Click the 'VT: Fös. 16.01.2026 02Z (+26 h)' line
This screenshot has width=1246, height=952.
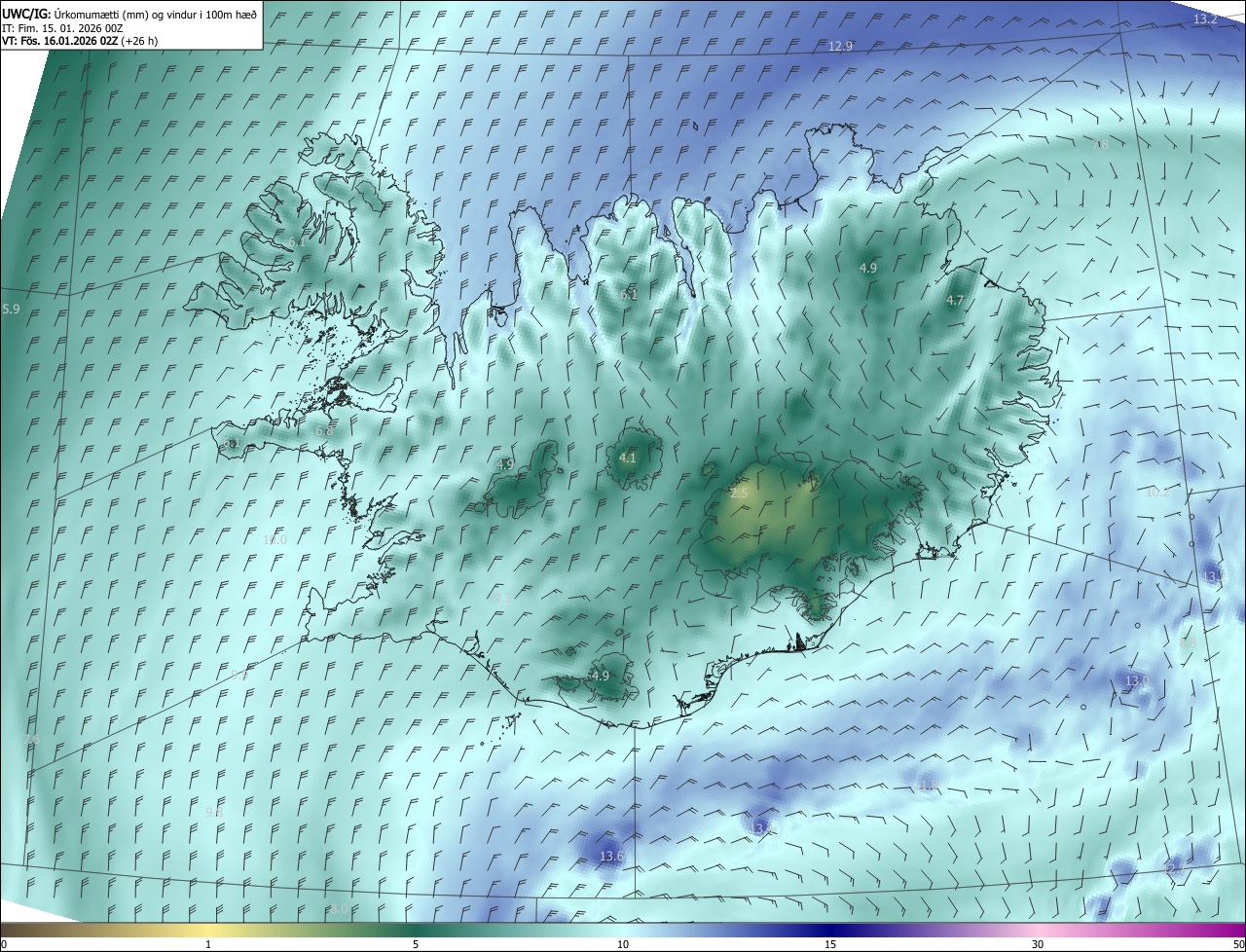[x=80, y=41]
